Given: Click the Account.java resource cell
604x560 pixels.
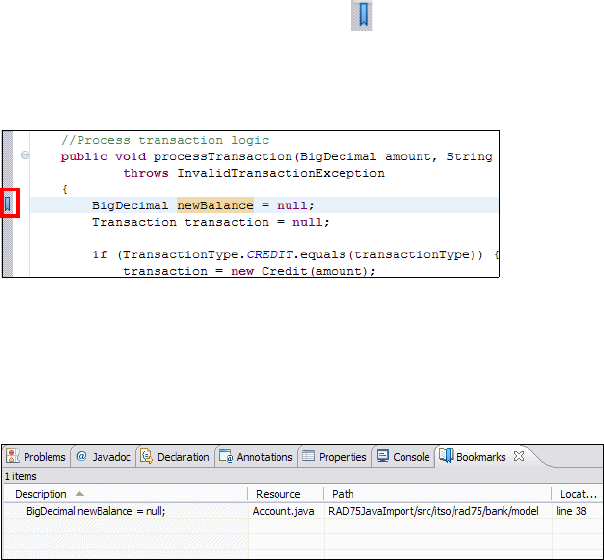Looking at the screenshot, I should click(x=283, y=511).
